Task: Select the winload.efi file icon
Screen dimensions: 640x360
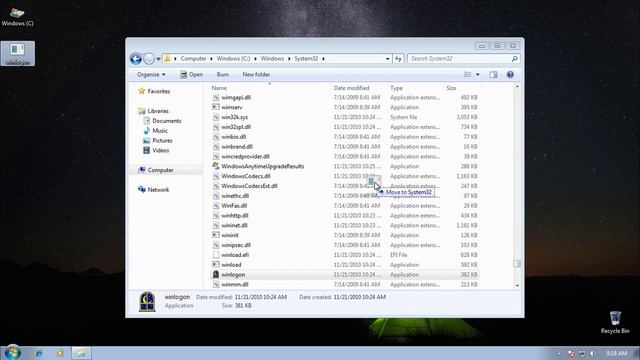Action: [216, 255]
